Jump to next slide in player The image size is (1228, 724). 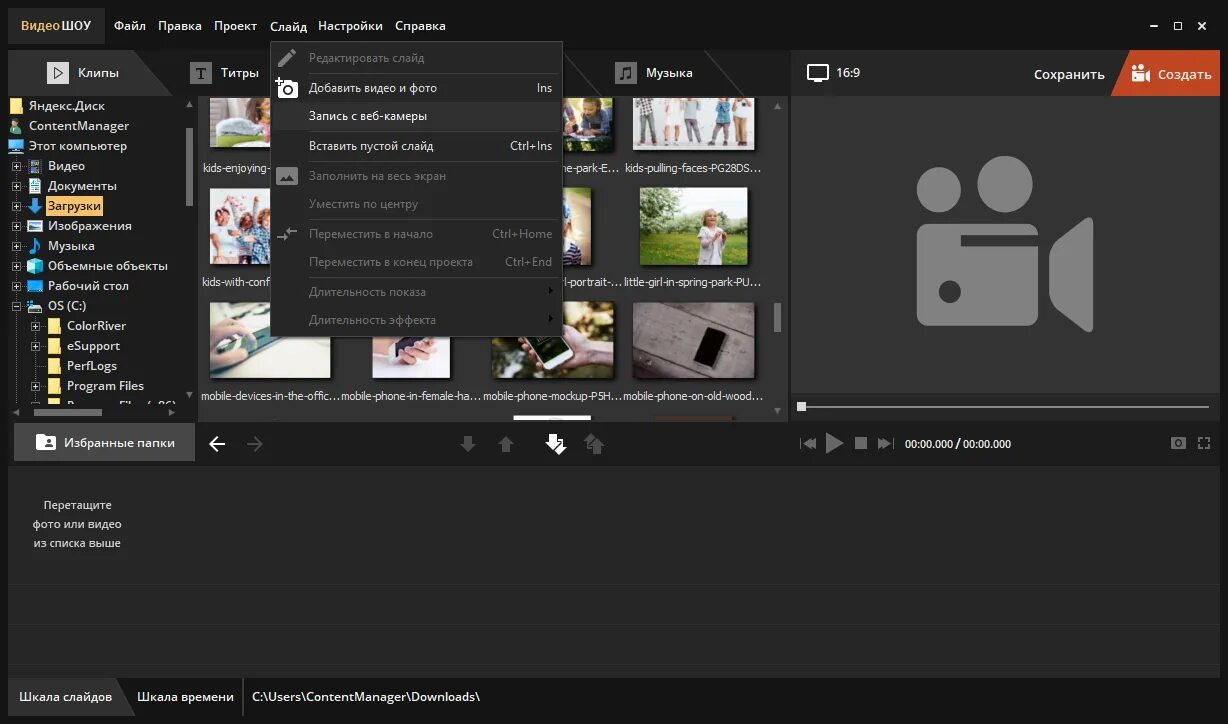[x=885, y=444]
